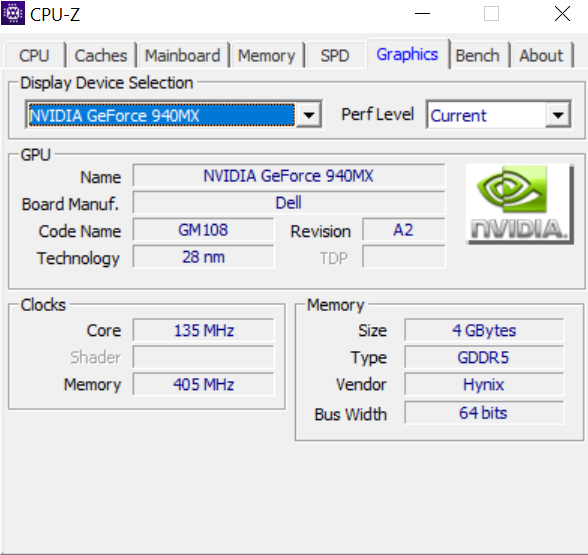
Task: Click the CPU-Z app icon in title bar
Action: click(13, 13)
